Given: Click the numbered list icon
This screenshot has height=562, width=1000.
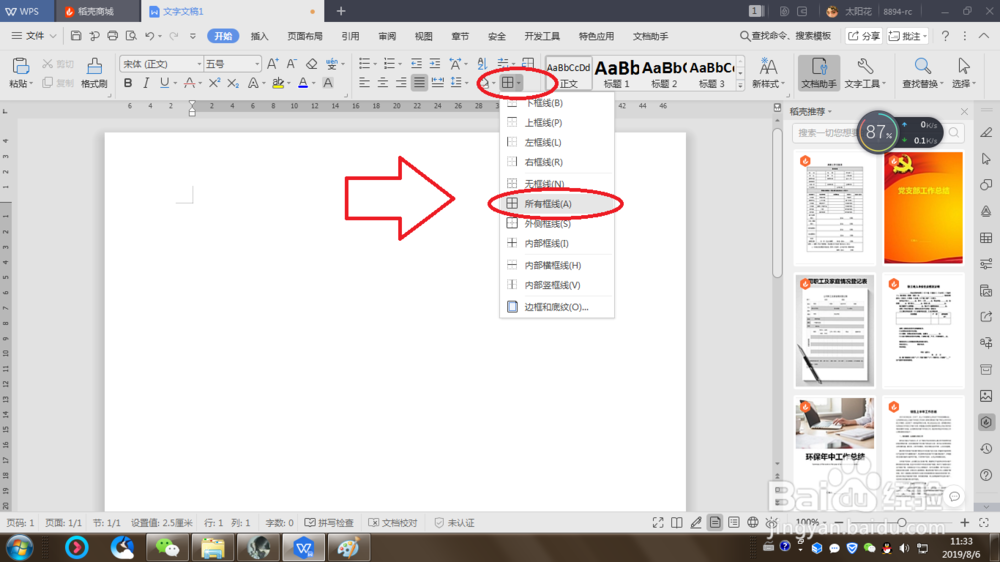Looking at the screenshot, I should point(389,63).
